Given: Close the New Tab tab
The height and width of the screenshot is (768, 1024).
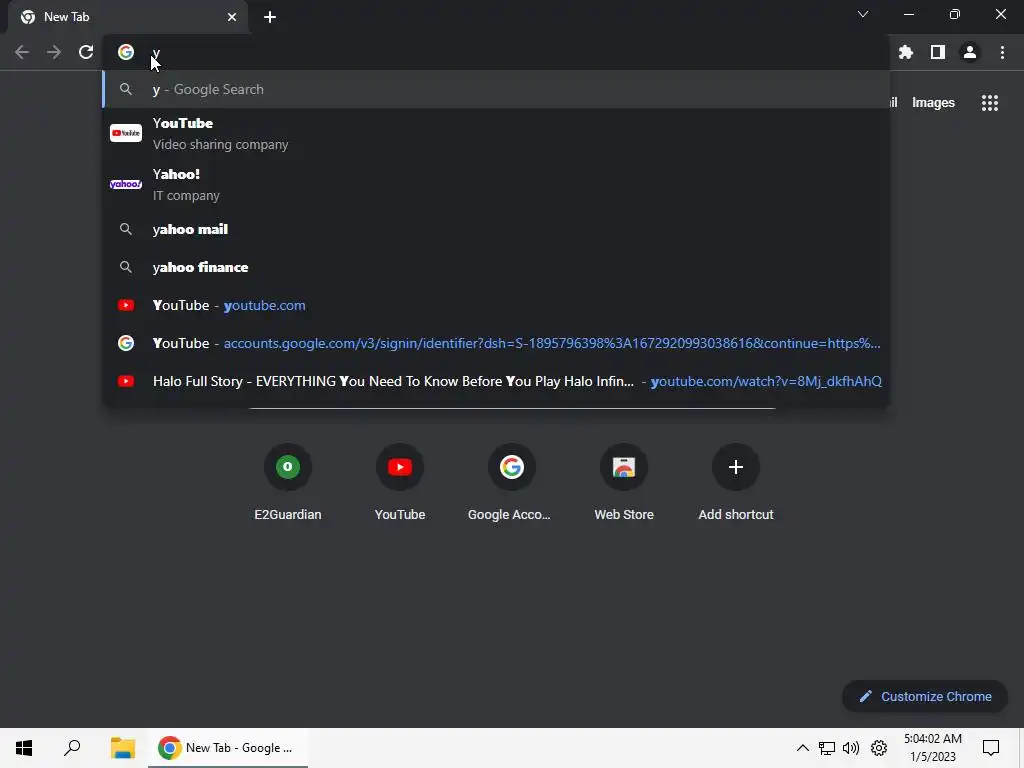Looking at the screenshot, I should pos(232,17).
